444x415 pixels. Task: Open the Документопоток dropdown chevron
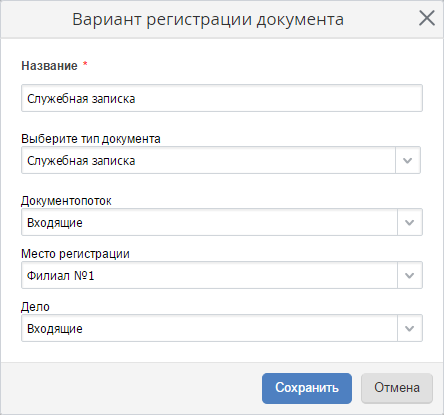pyautogui.click(x=410, y=222)
